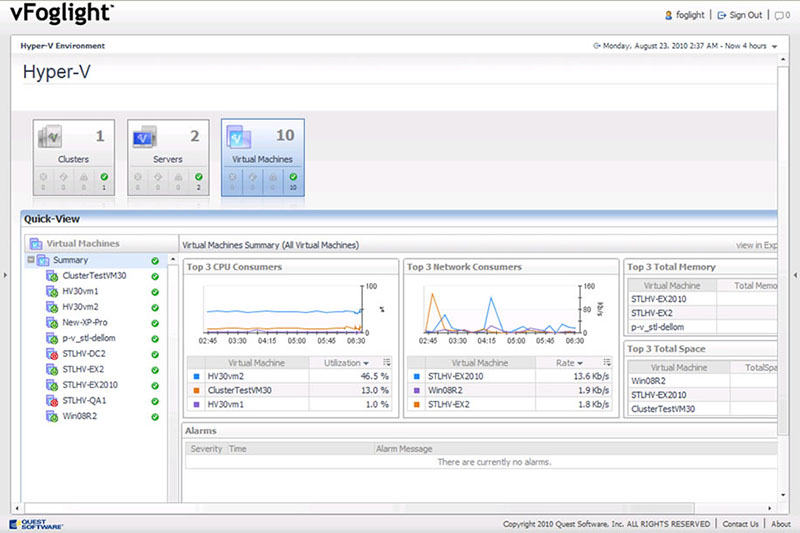The height and width of the screenshot is (533, 800).
Task: Click ClusterTestVM30 in Top 3 Total Space
Action: point(663,409)
